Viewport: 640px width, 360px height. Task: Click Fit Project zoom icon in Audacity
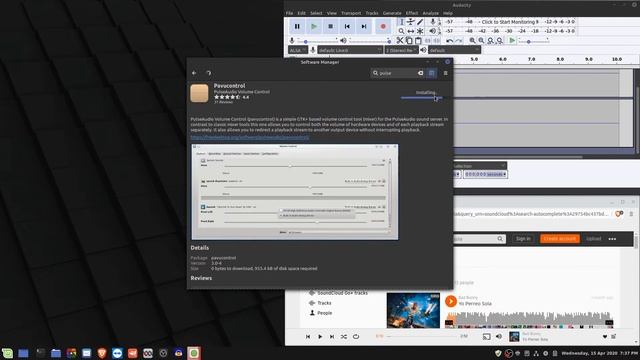coord(500,41)
